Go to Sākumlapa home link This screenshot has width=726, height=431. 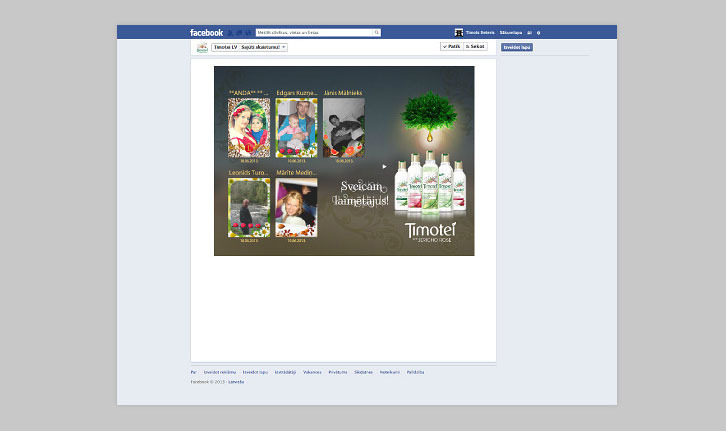(511, 33)
